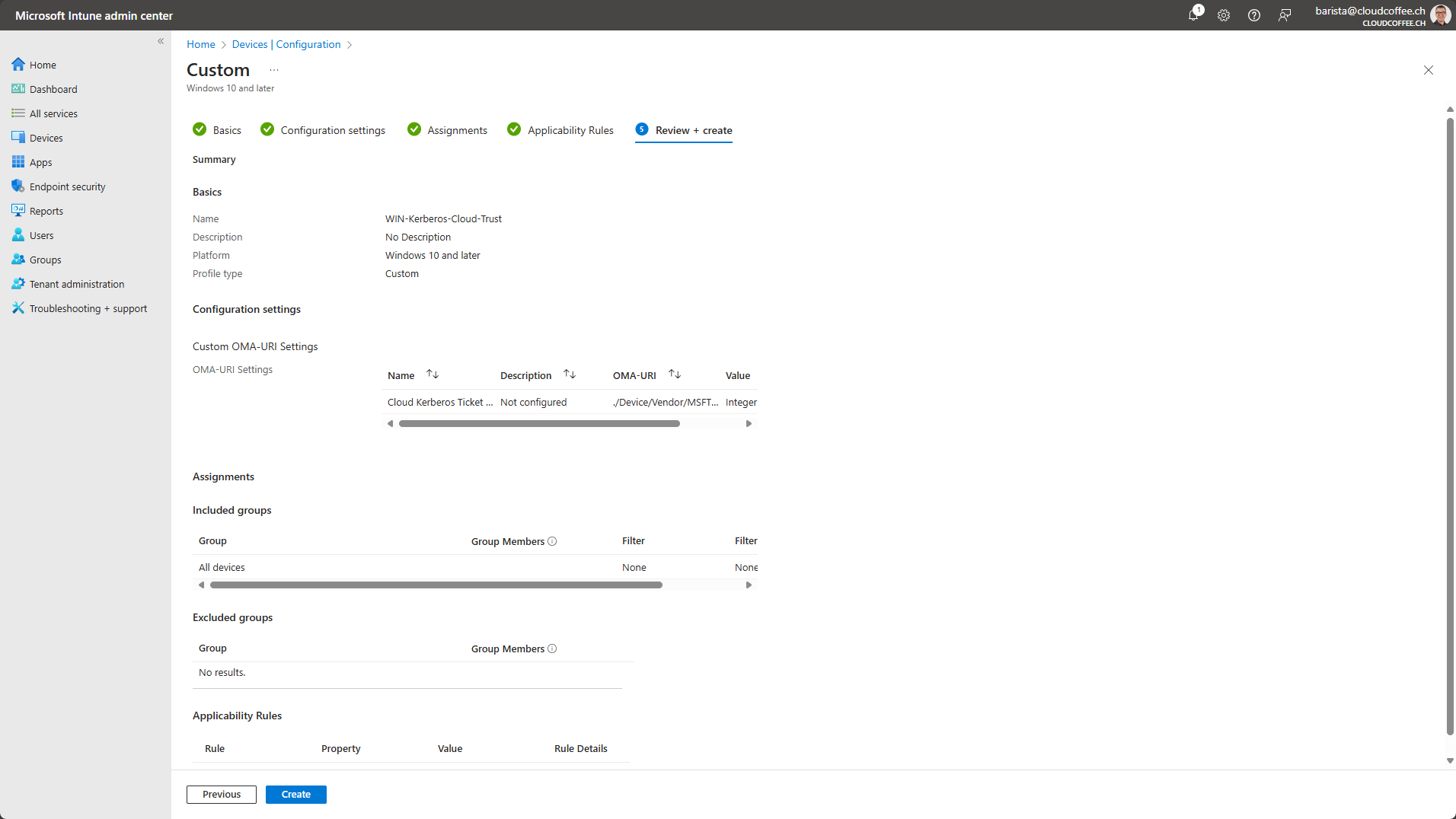
Task: Open the ellipsis menu next to Custom title
Action: (274, 69)
